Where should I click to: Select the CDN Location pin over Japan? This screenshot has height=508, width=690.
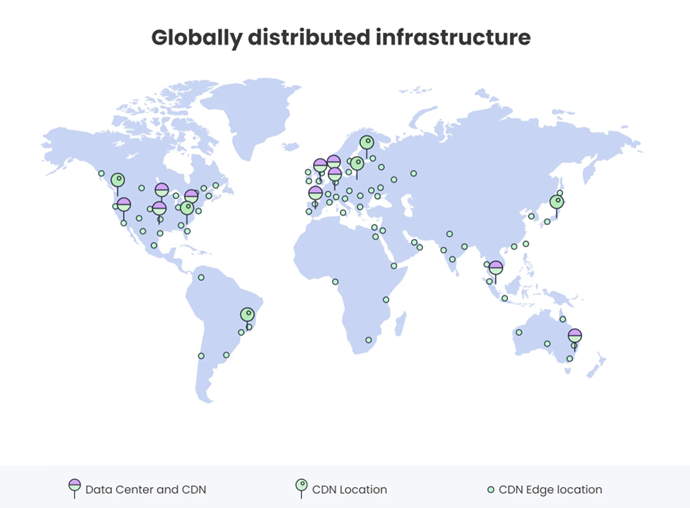[x=557, y=202]
